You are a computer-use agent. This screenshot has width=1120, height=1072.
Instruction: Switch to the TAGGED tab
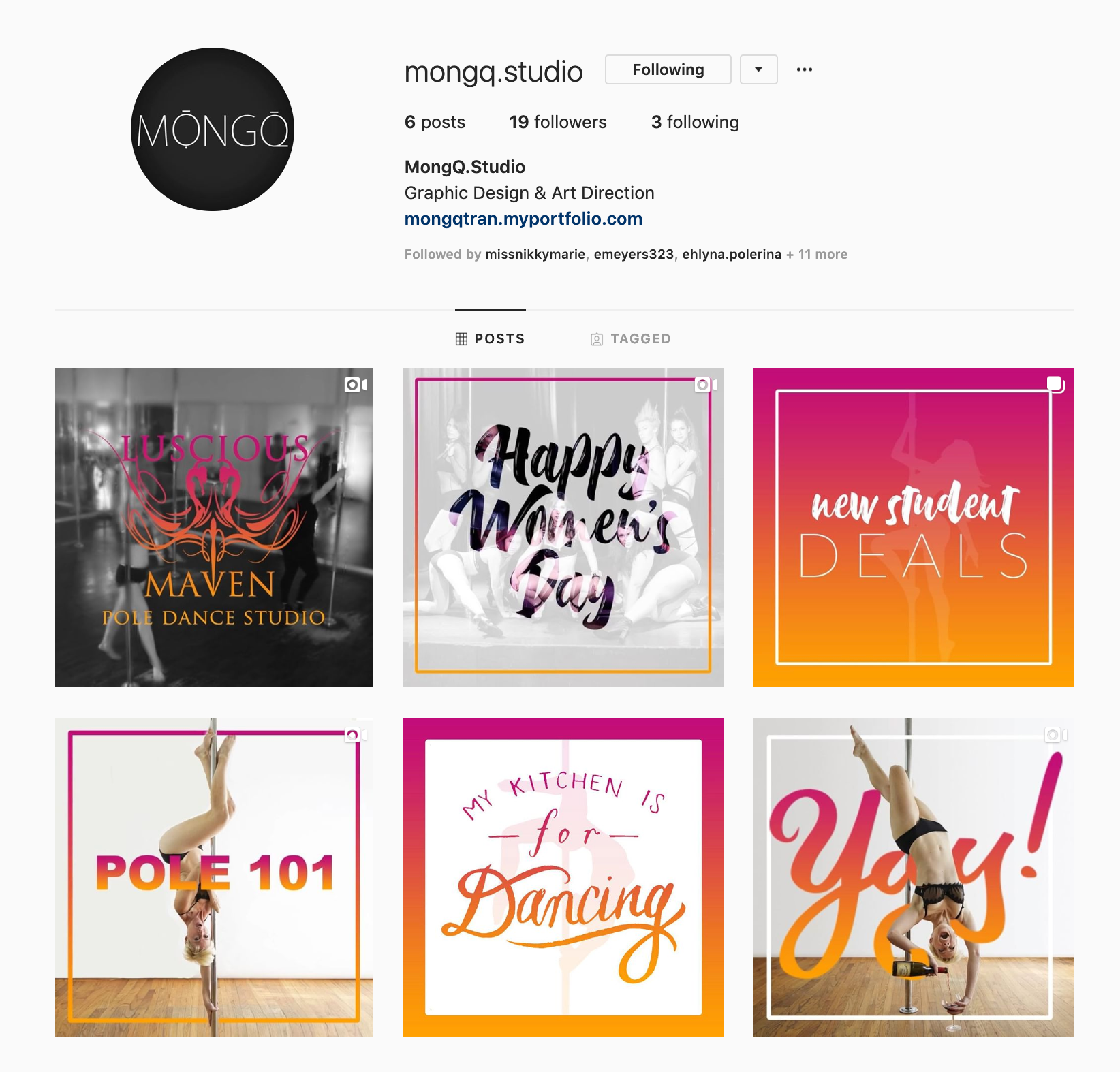tap(631, 338)
